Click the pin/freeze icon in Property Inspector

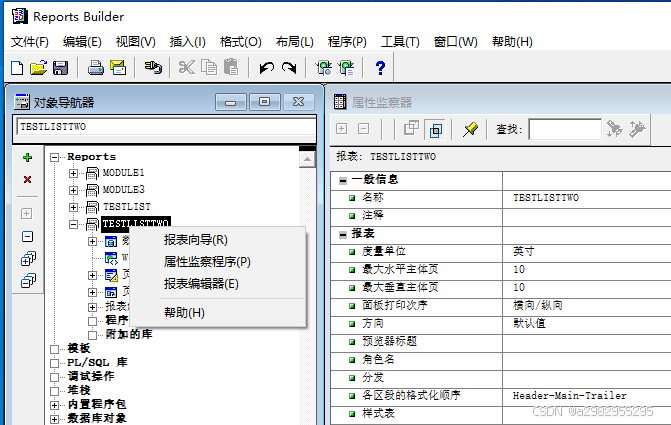point(470,129)
